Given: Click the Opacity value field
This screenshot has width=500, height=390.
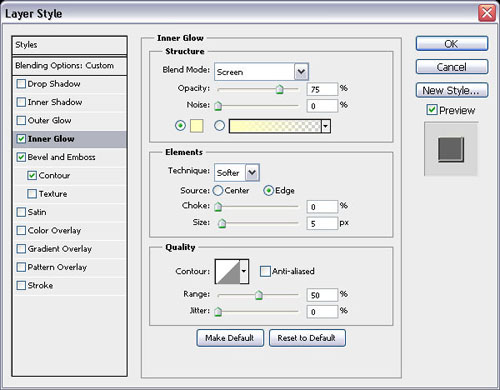Looking at the screenshot, I should click(x=322, y=89).
